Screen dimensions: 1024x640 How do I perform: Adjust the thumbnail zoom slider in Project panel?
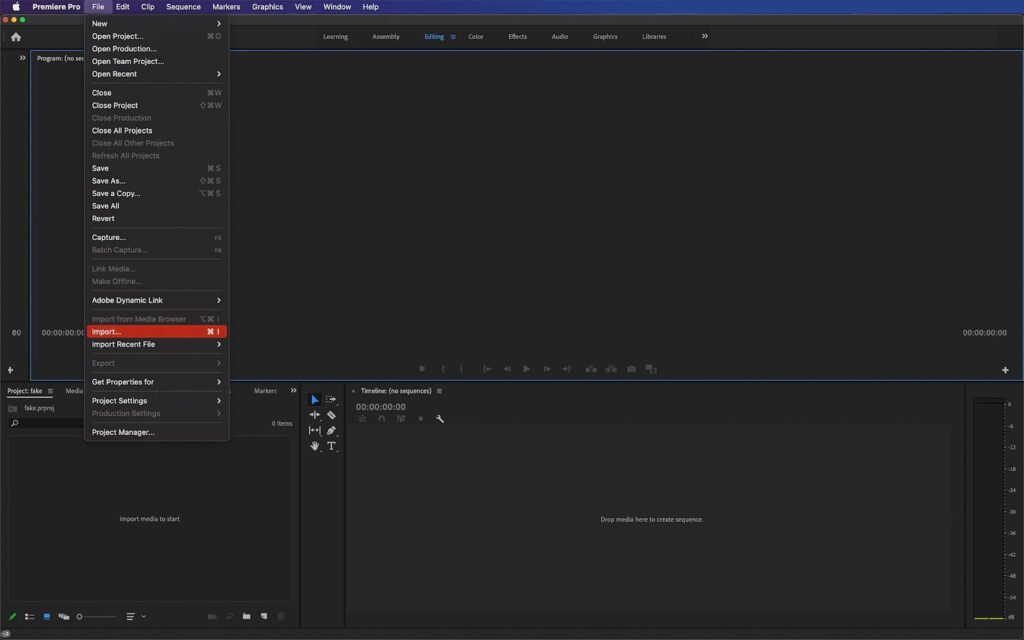[x=96, y=616]
